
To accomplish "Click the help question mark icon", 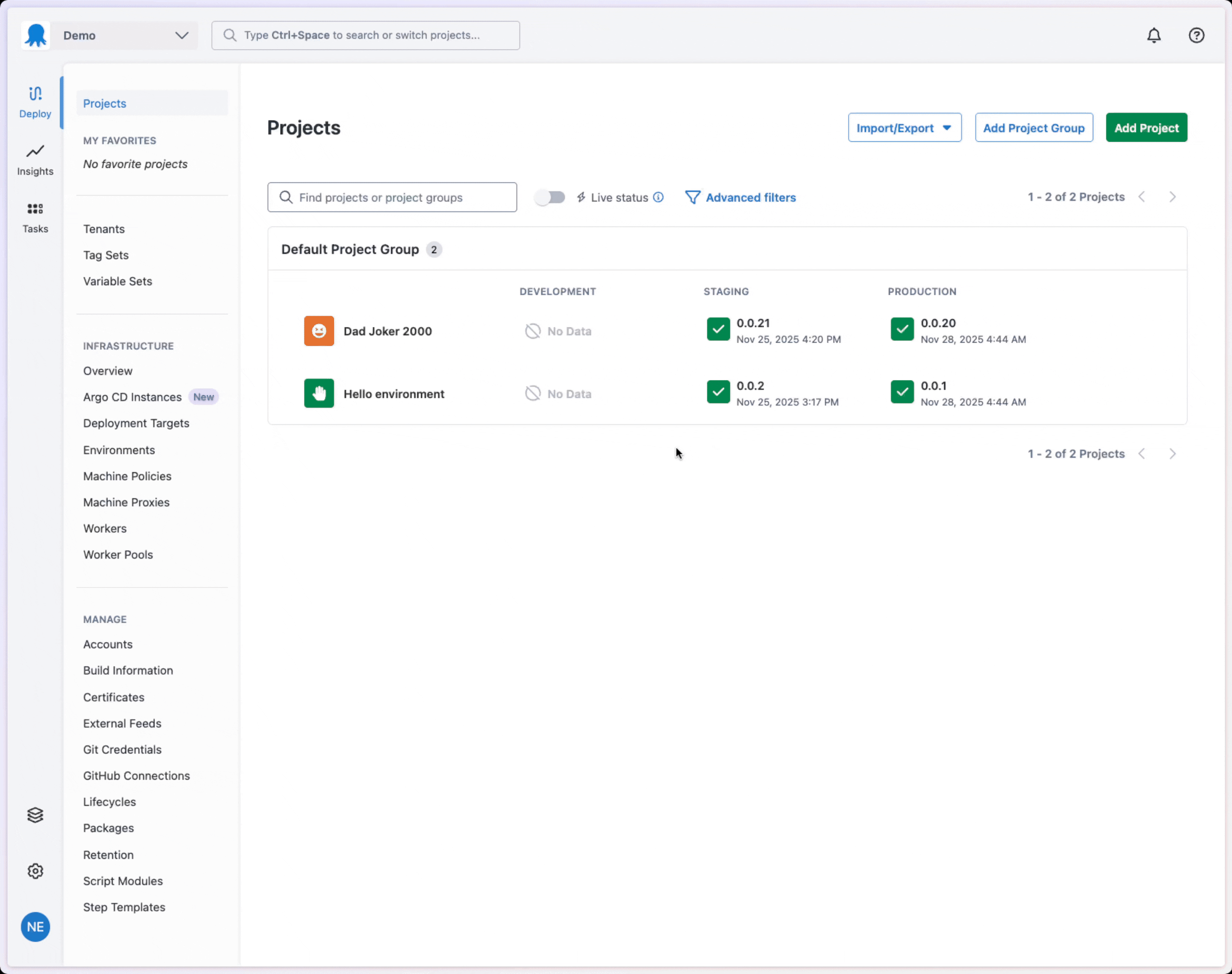I will [1196, 35].
